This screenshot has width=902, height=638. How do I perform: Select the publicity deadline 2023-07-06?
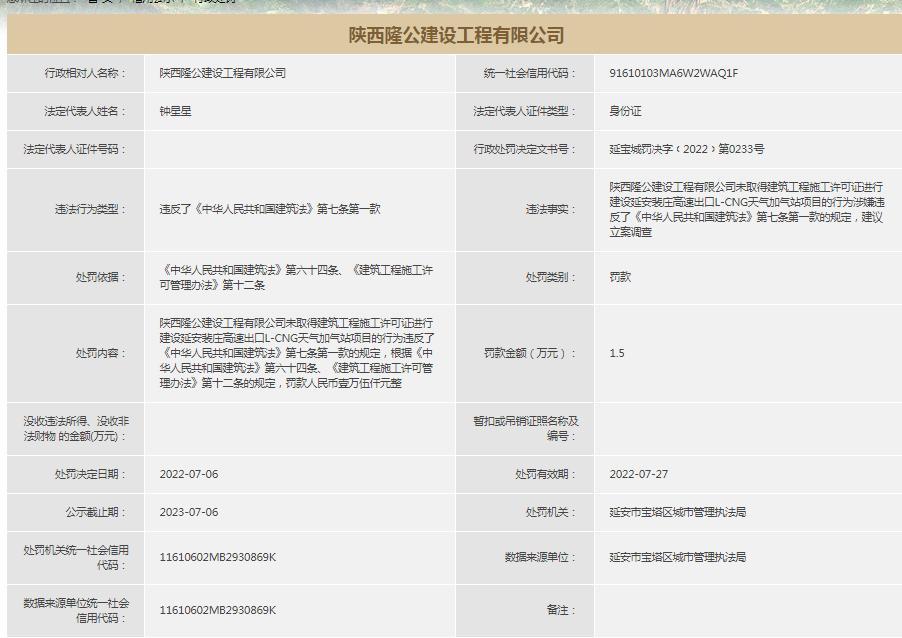coord(189,512)
